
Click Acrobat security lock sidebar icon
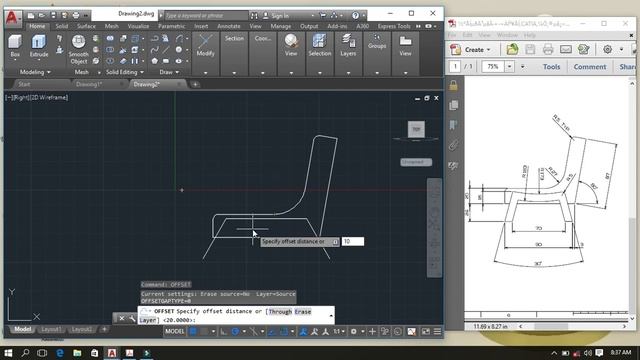(x=453, y=85)
